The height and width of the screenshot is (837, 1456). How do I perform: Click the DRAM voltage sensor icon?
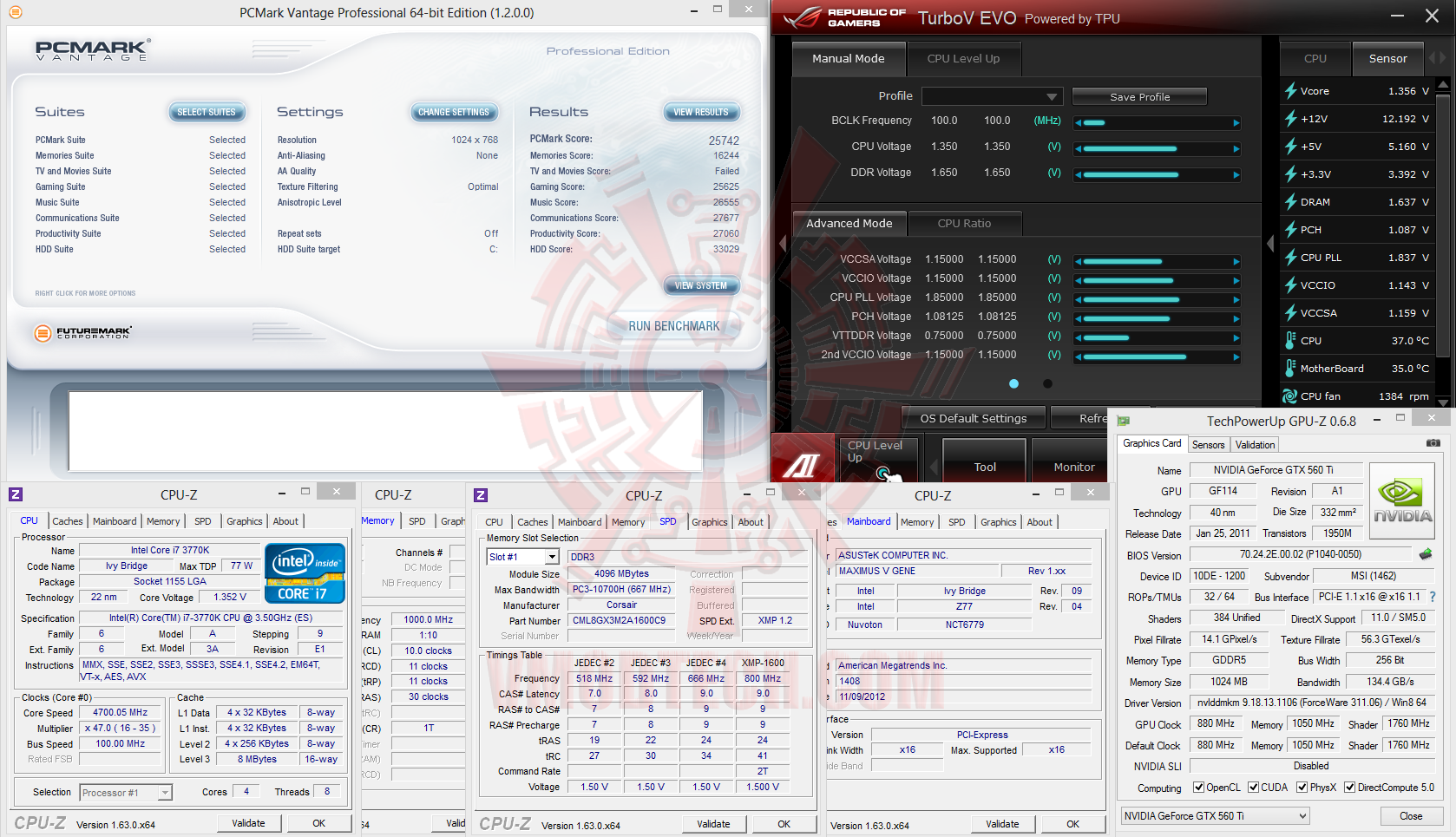[1290, 202]
